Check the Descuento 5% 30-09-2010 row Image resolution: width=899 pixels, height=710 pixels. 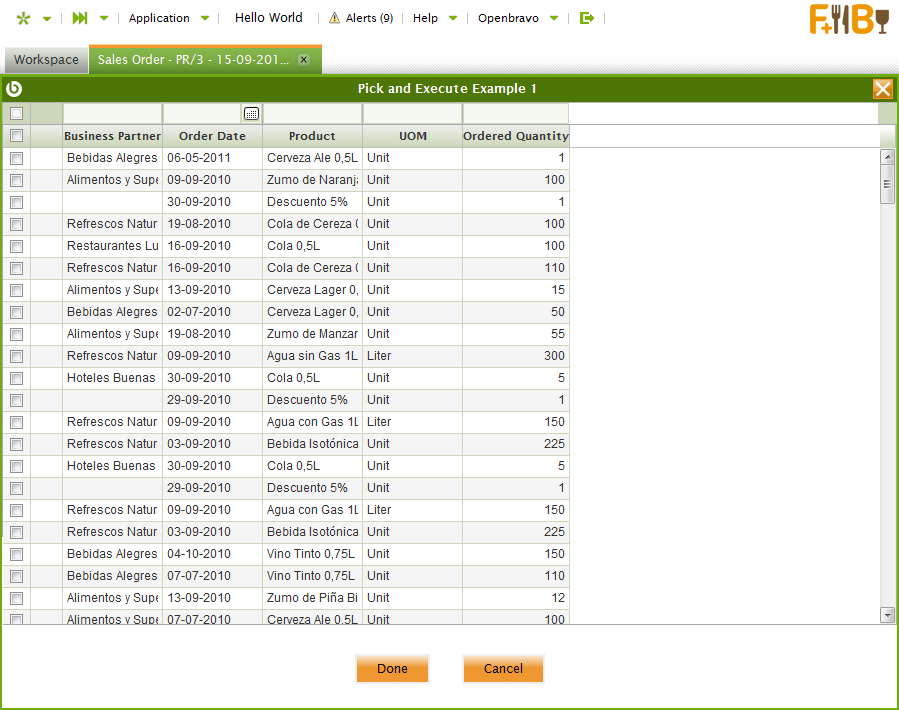point(17,202)
